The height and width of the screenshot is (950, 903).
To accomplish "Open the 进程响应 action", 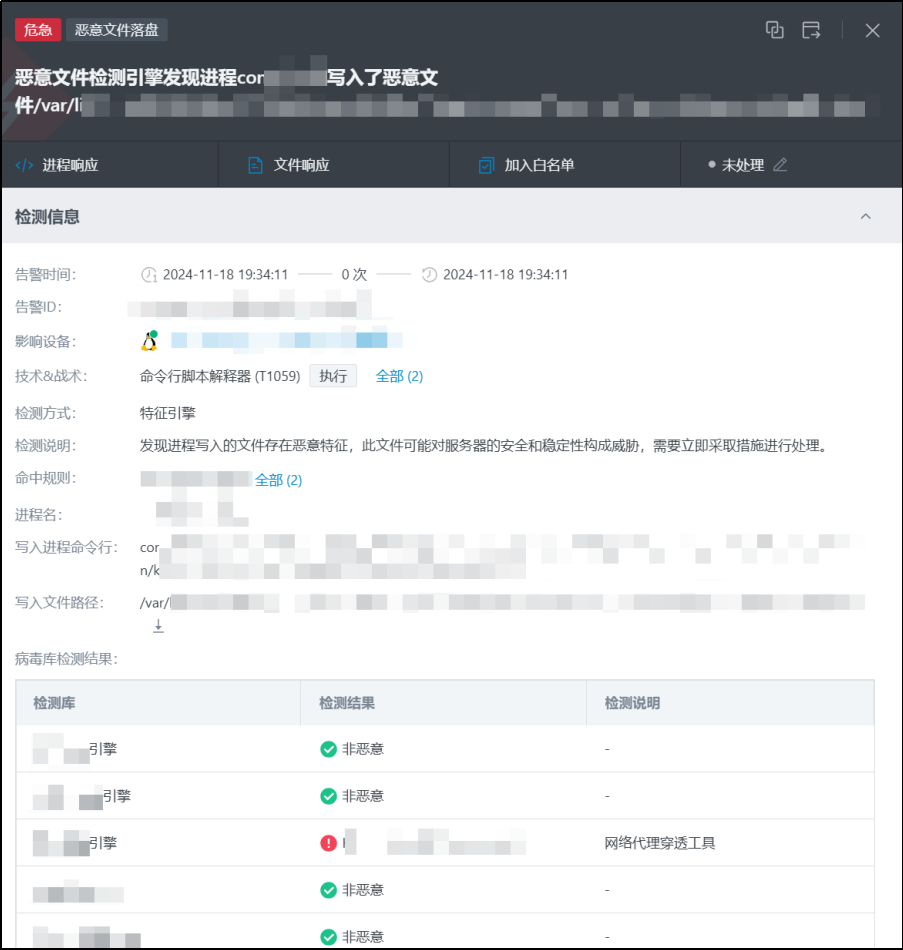I will (70, 165).
